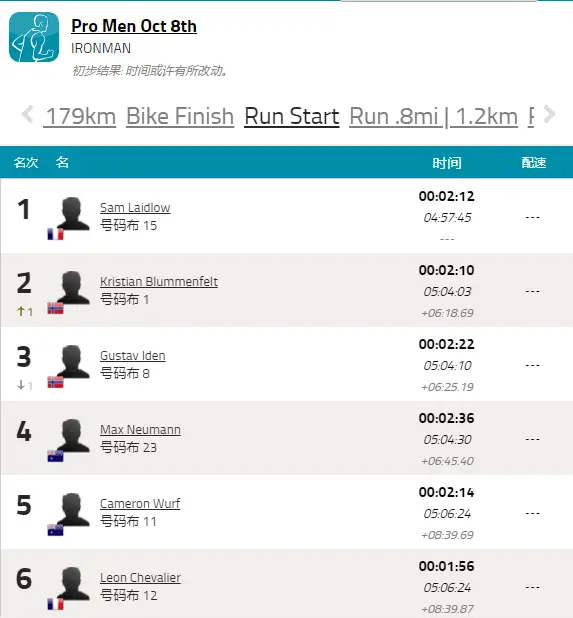
Task: Click the 时间 column header
Action: click(x=447, y=163)
